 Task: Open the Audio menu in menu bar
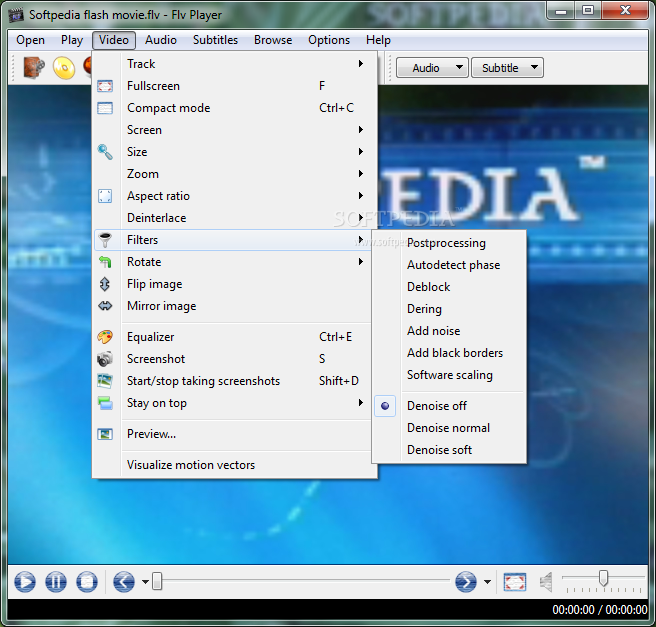coord(161,40)
